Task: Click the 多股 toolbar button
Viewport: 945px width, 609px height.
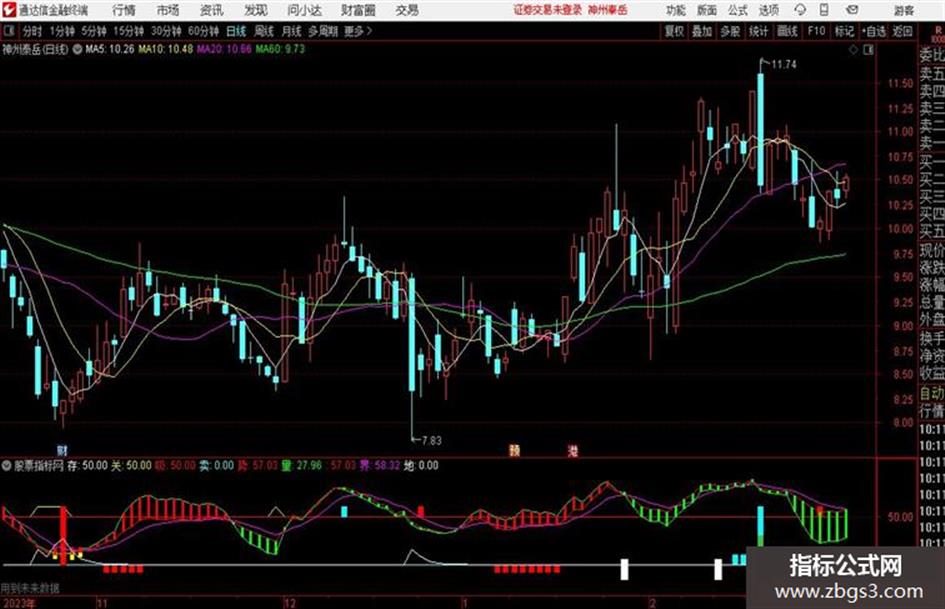Action: [x=730, y=31]
